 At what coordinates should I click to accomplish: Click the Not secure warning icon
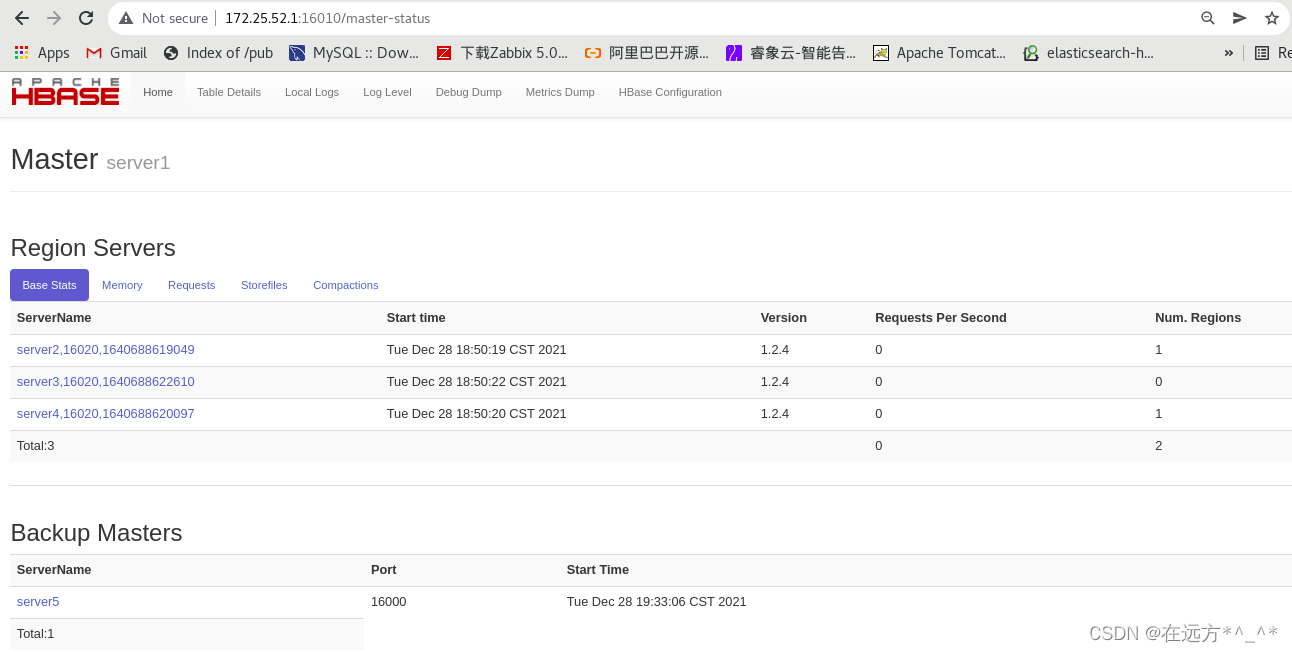(x=126, y=18)
